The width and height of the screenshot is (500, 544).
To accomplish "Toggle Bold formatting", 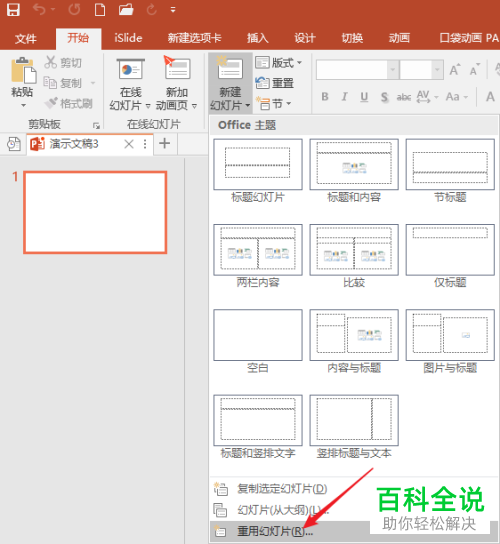I will click(325, 97).
